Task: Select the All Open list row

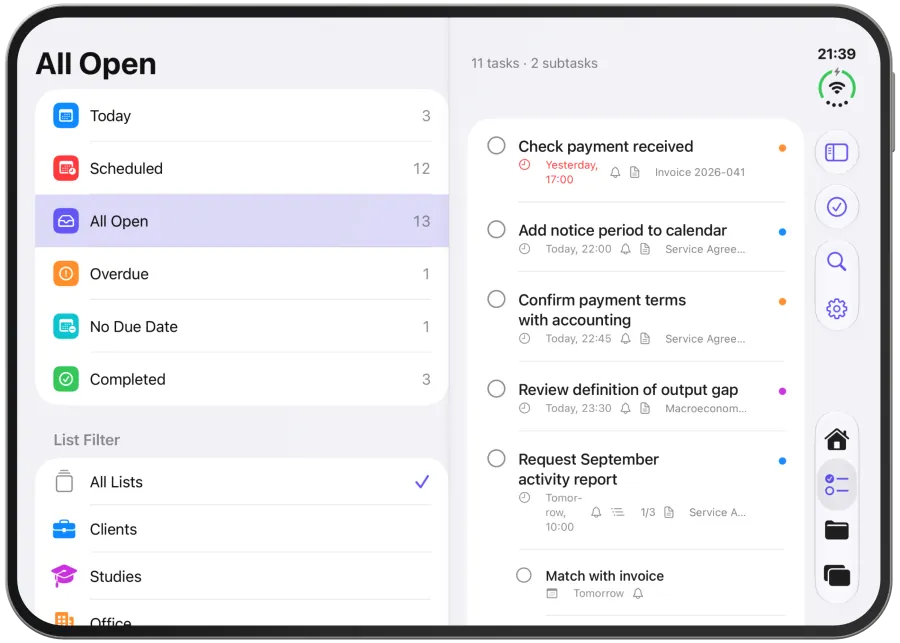Action: point(242,221)
